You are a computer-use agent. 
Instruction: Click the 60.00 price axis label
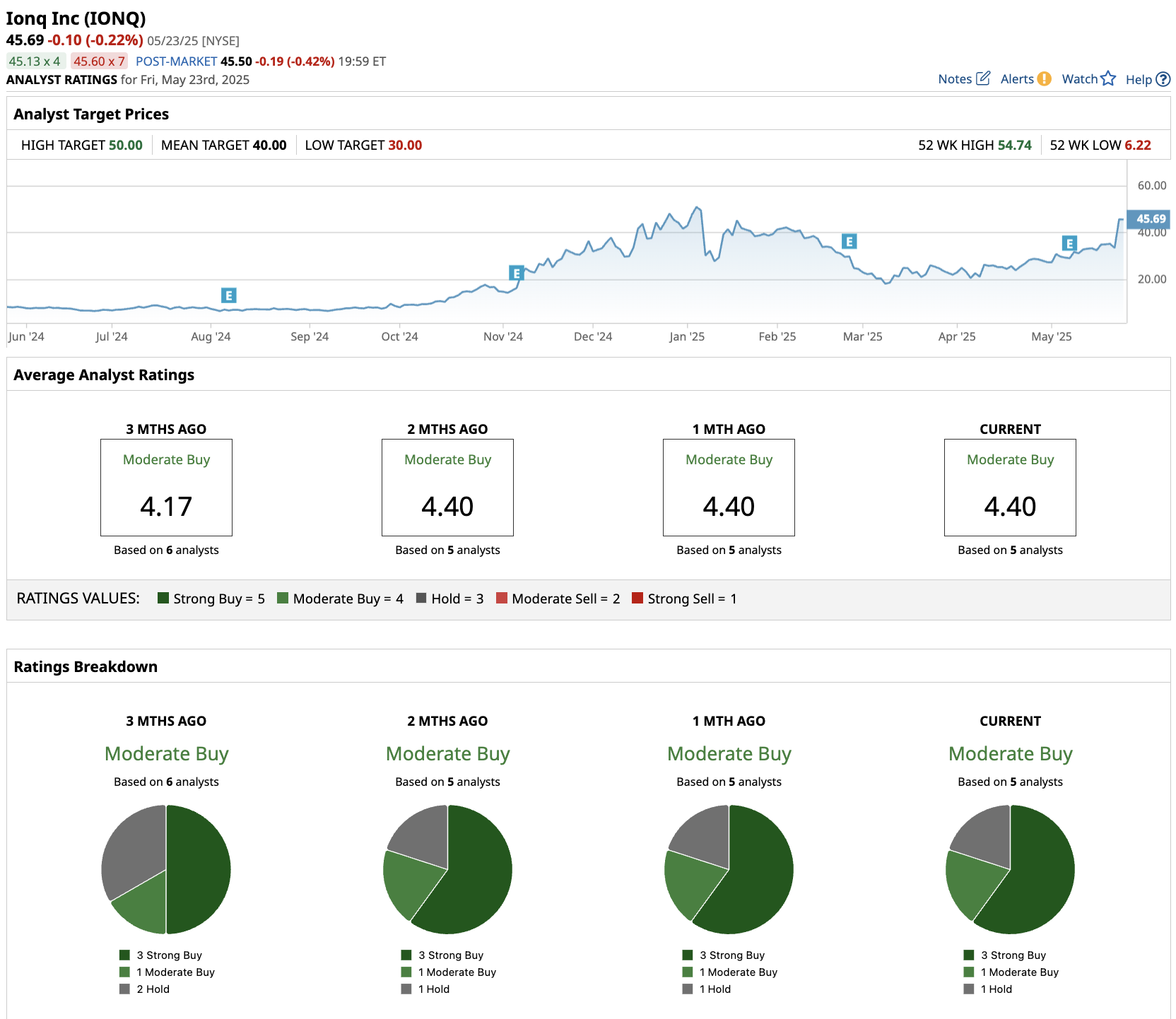pyautogui.click(x=1152, y=185)
